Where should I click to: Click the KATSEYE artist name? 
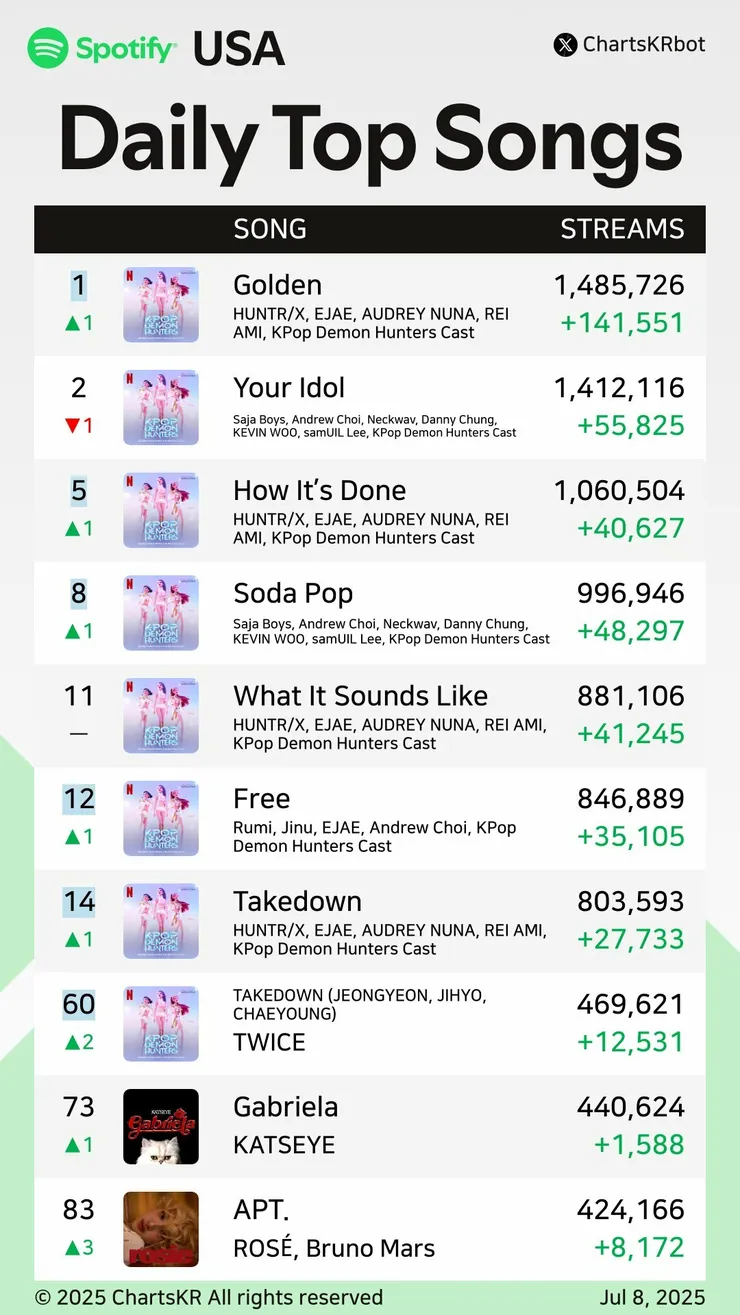(284, 1145)
